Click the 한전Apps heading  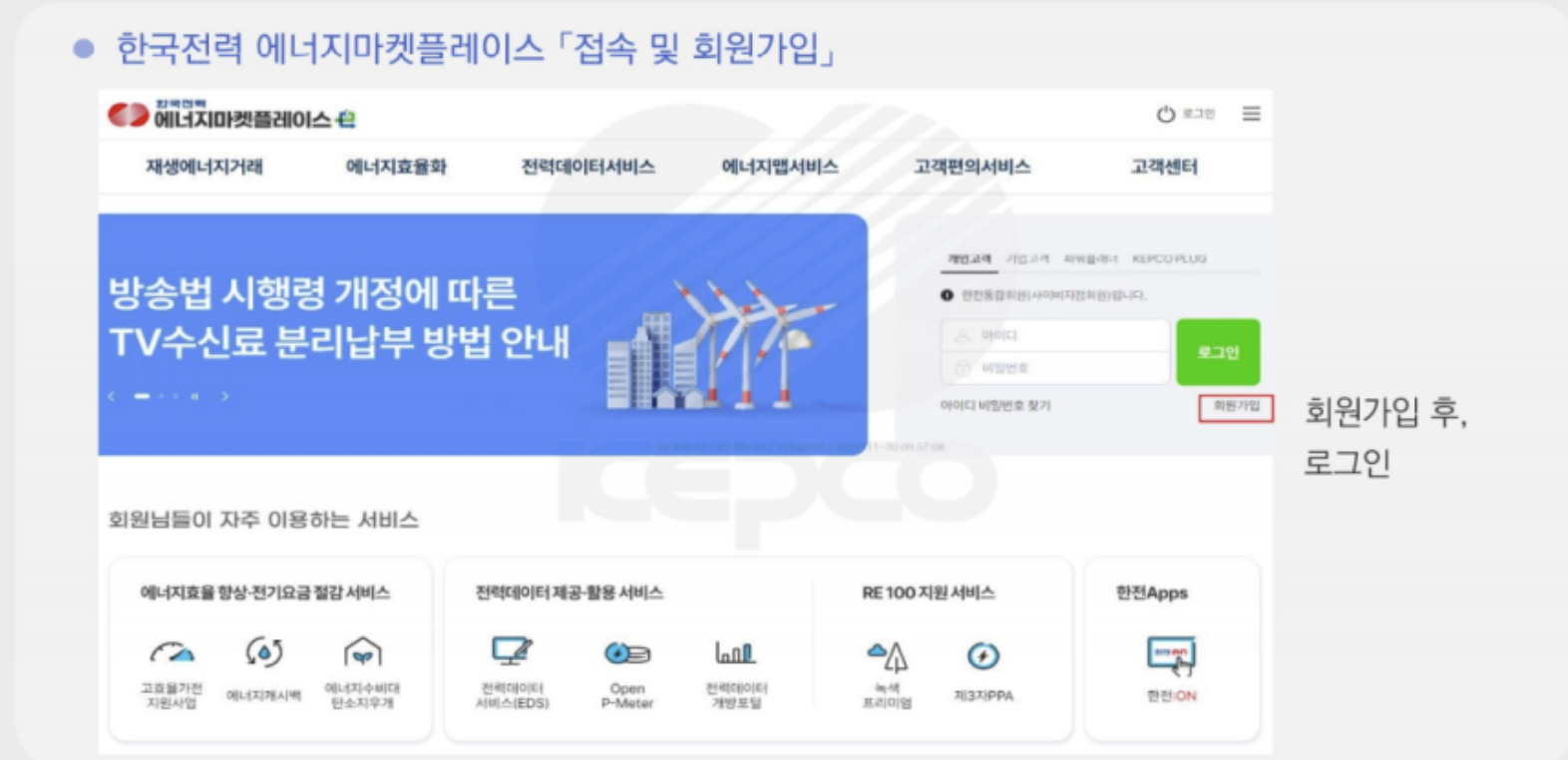click(1152, 592)
